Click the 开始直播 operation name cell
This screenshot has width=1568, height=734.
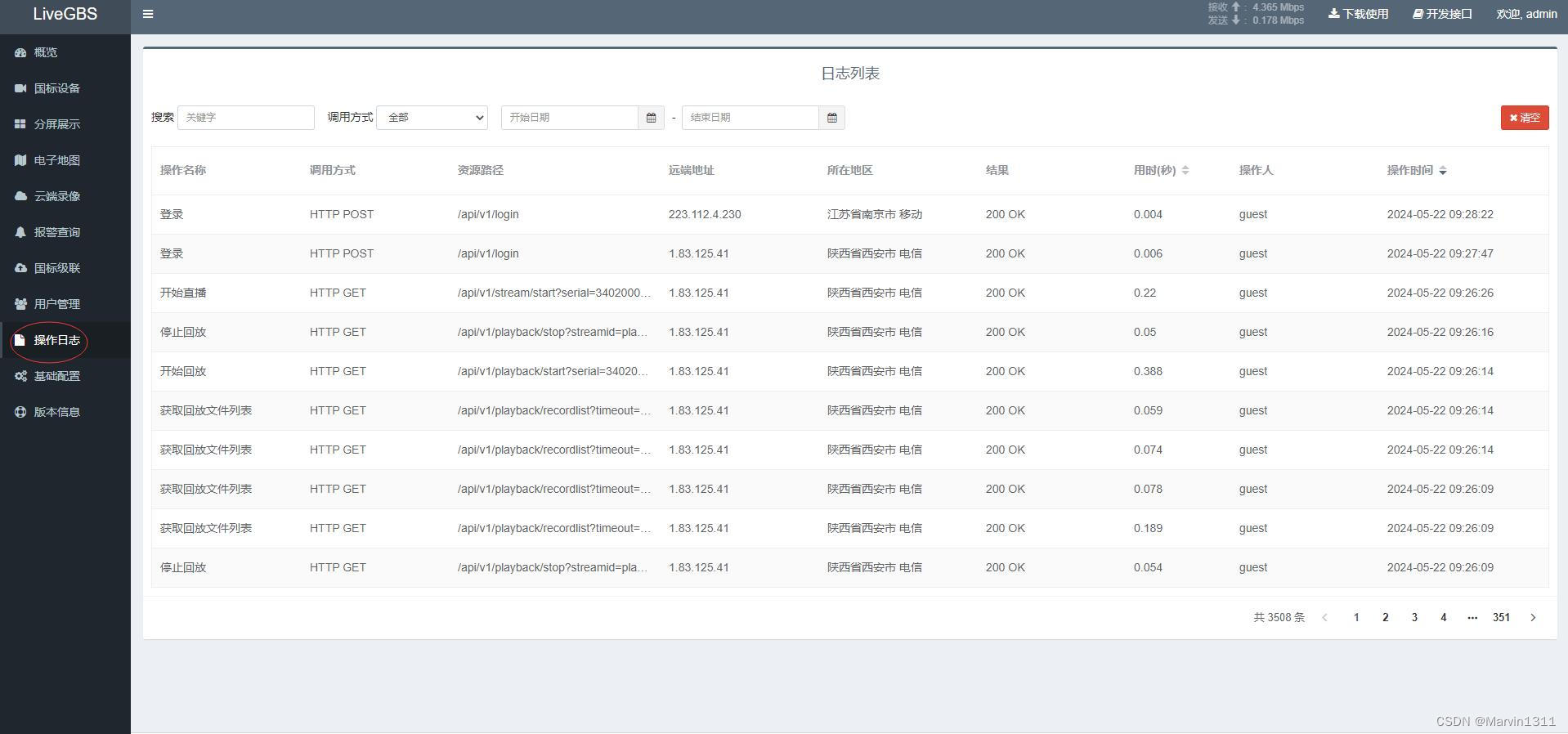(183, 293)
